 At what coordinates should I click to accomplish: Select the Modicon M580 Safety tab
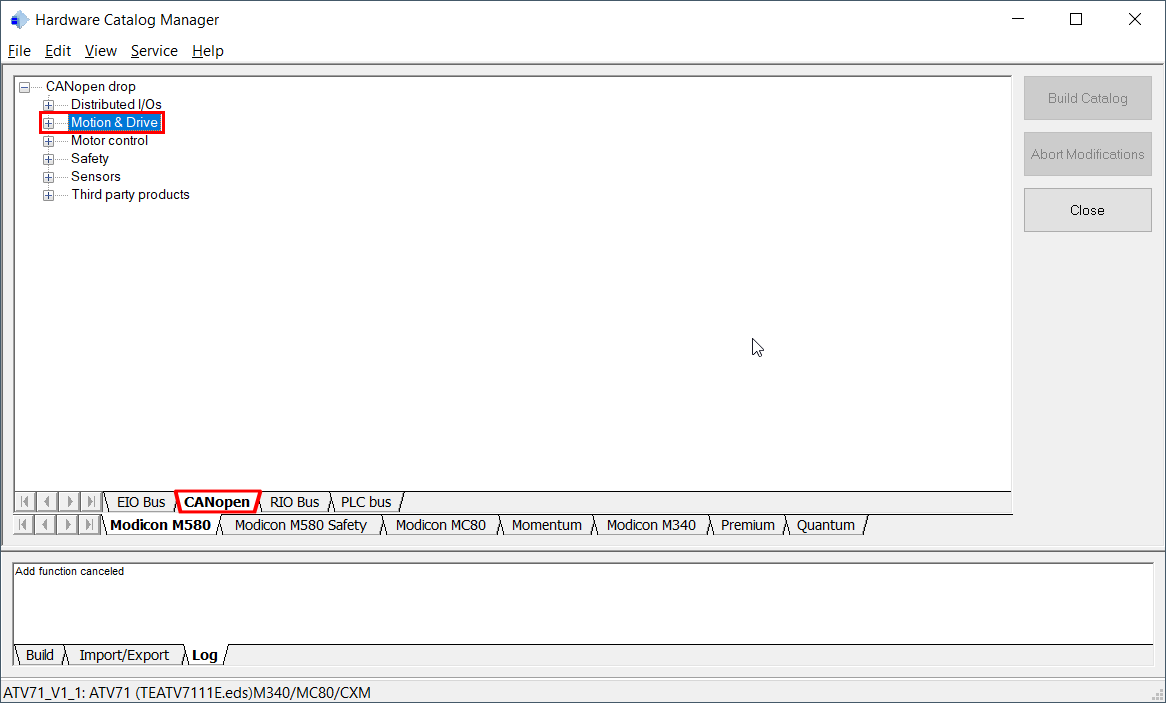click(300, 525)
